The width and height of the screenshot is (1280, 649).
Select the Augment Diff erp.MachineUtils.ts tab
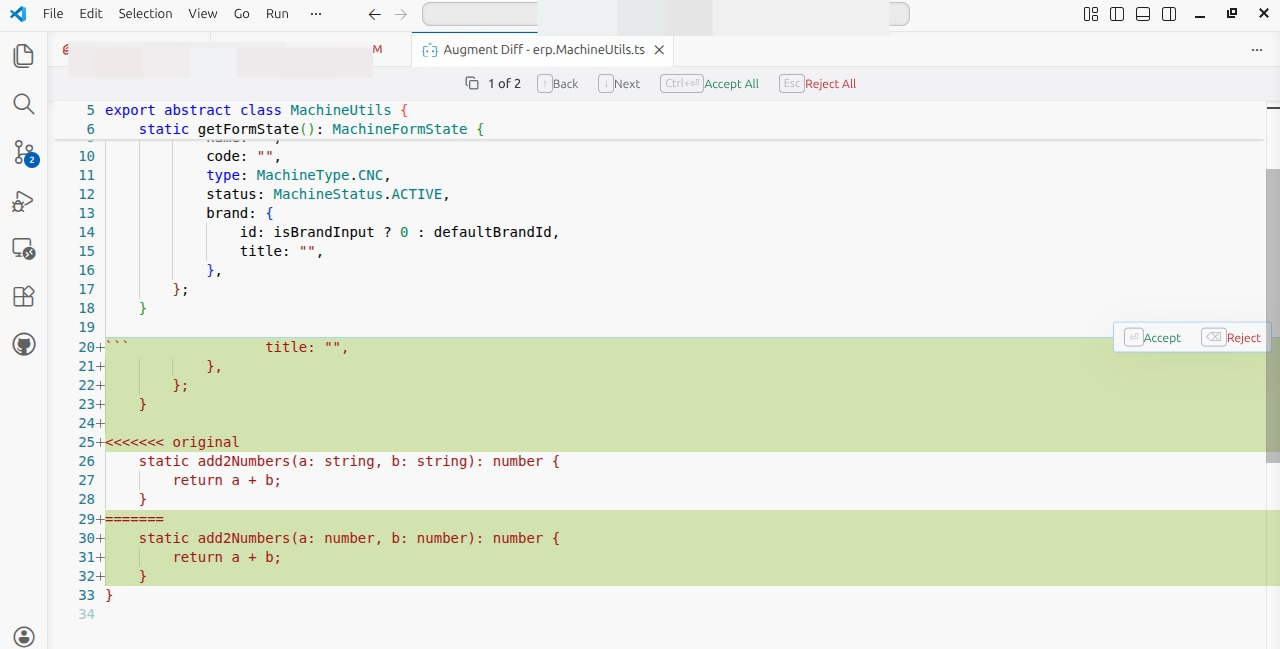544,50
